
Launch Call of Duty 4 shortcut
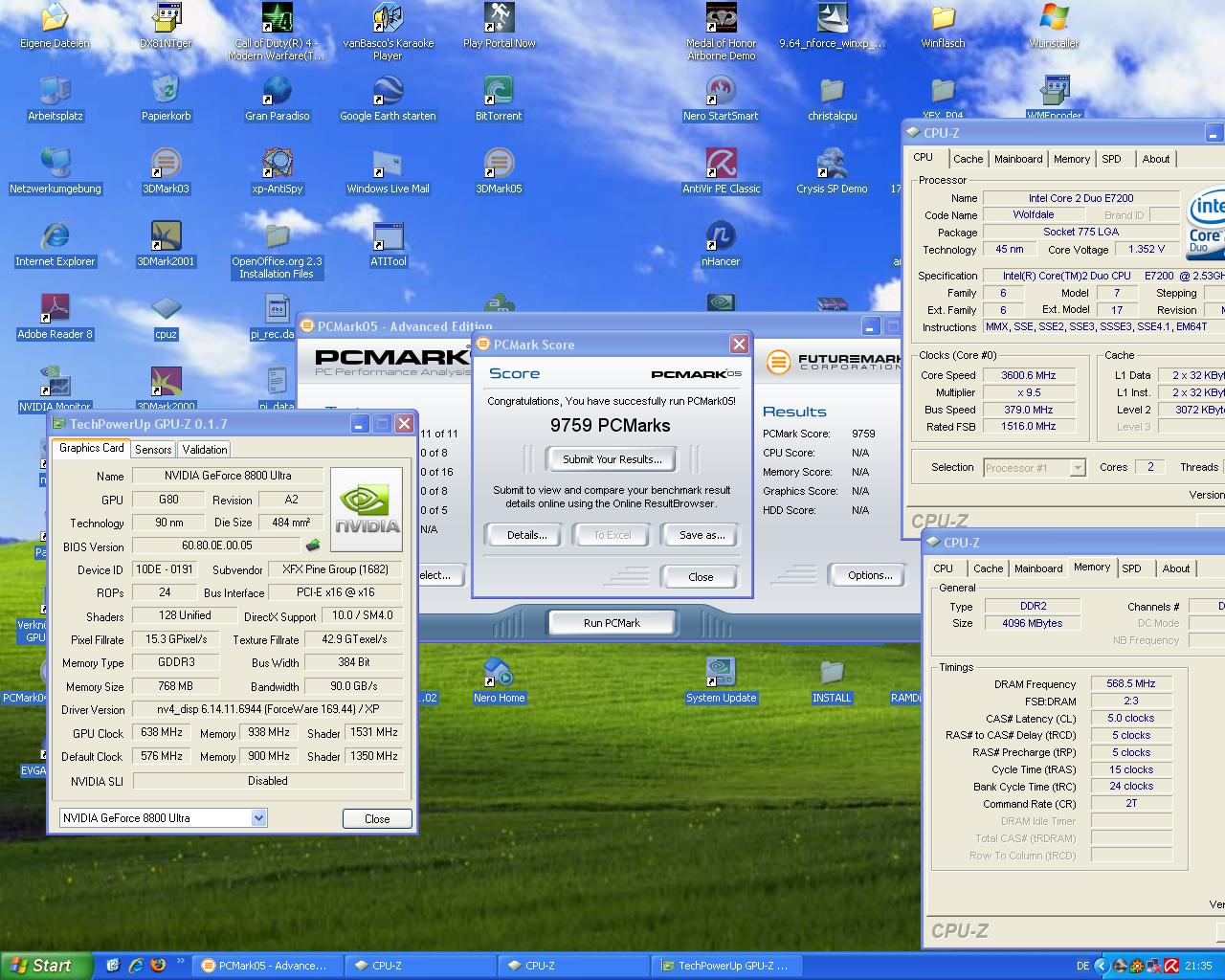click(278, 32)
